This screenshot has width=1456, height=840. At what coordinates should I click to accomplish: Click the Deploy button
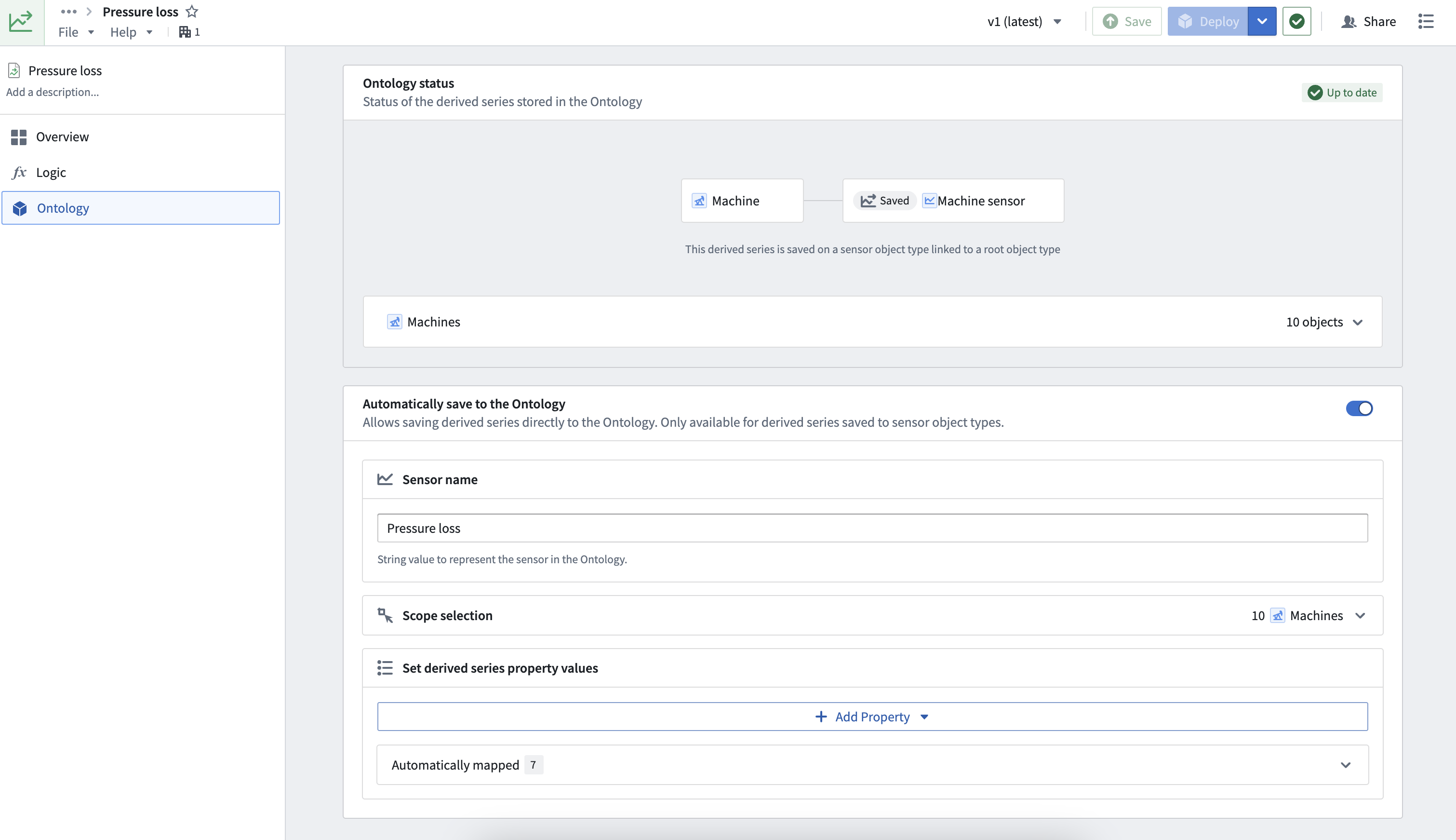point(1207,21)
